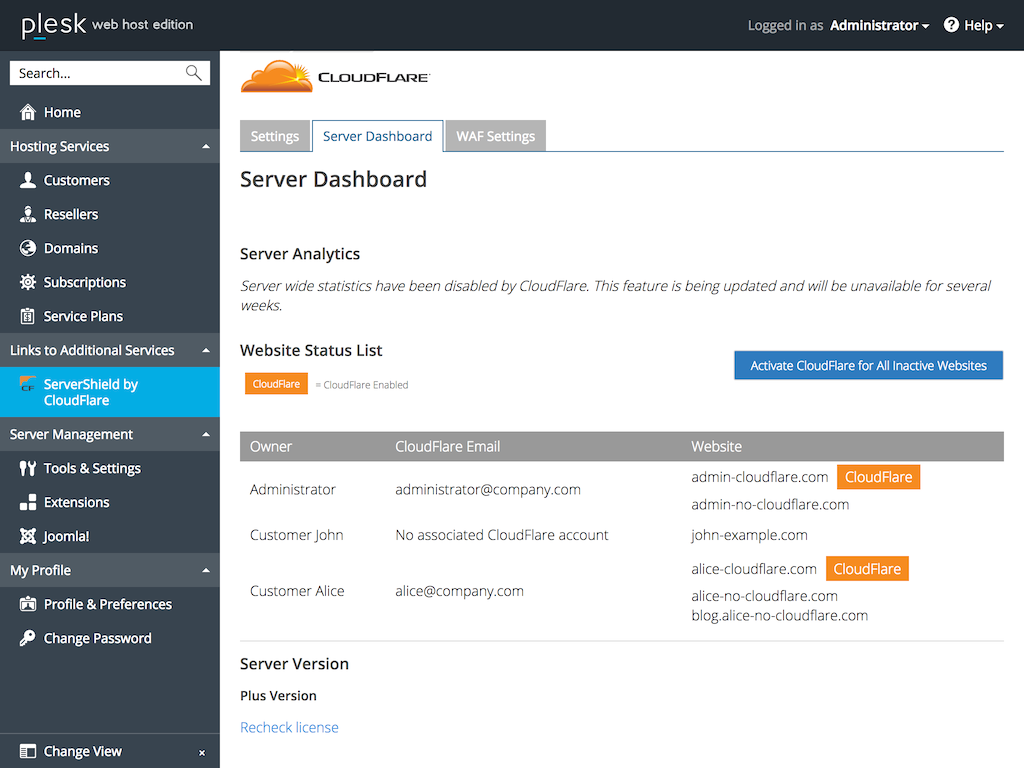The height and width of the screenshot is (768, 1024).
Task: Click the Domains globe icon
Action: click(27, 248)
